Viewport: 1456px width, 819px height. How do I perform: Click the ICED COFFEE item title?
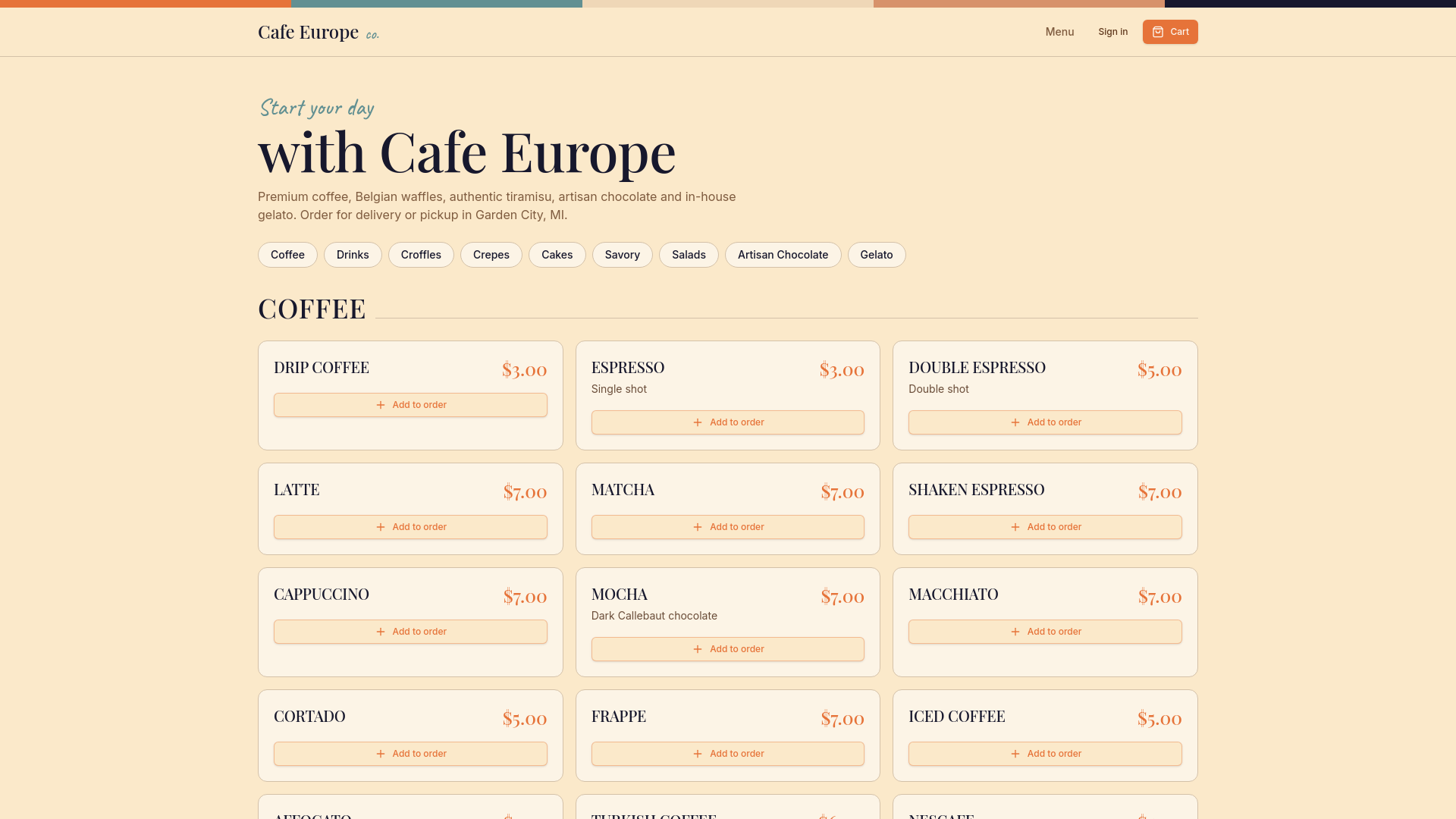coord(957,717)
